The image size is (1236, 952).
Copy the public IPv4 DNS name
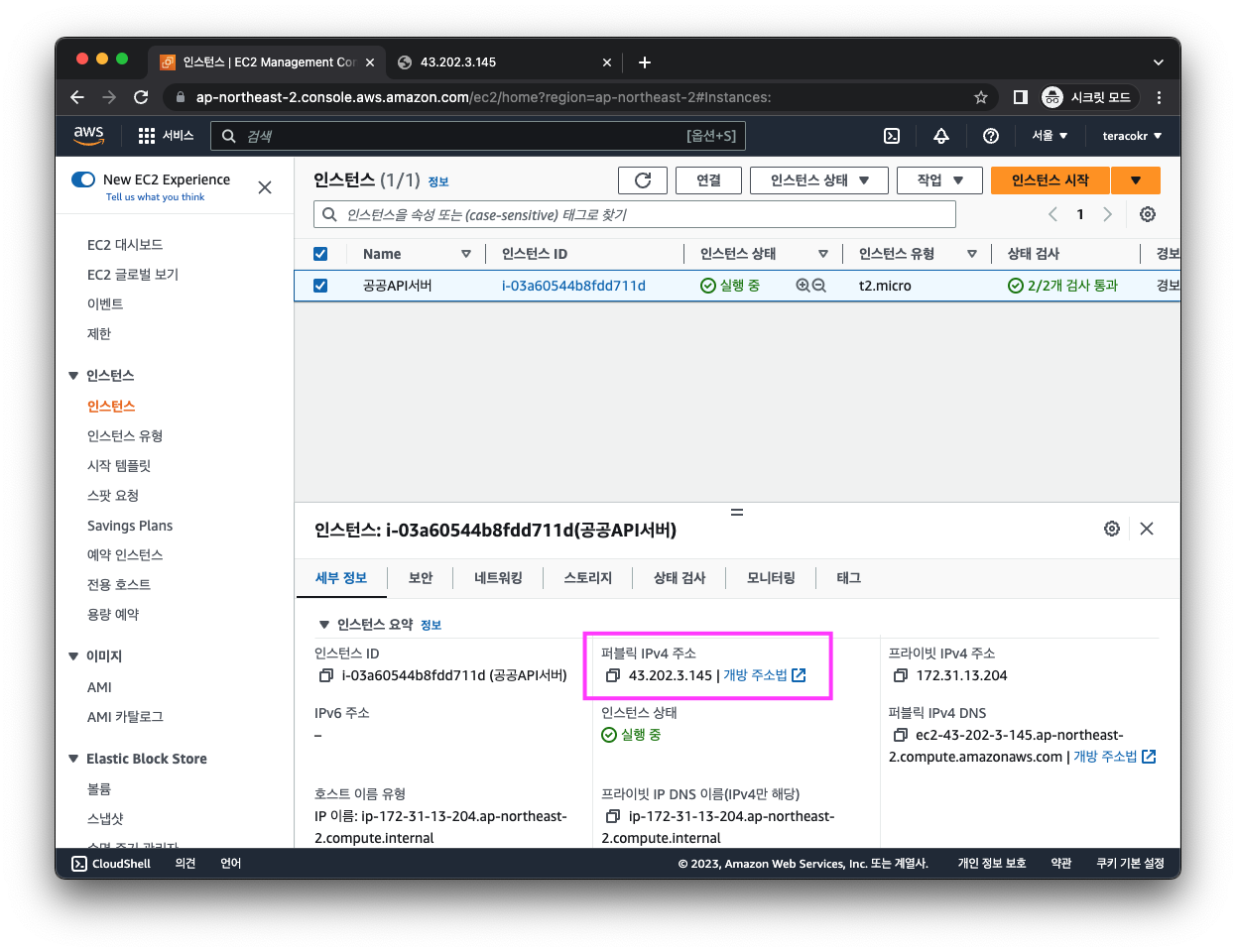pos(901,735)
